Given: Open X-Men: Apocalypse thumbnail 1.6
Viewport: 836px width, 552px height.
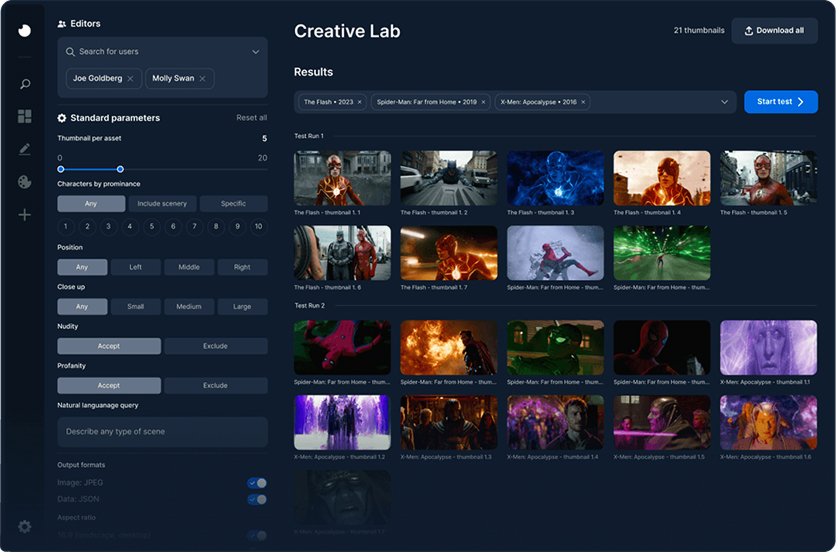Looking at the screenshot, I should click(x=768, y=422).
